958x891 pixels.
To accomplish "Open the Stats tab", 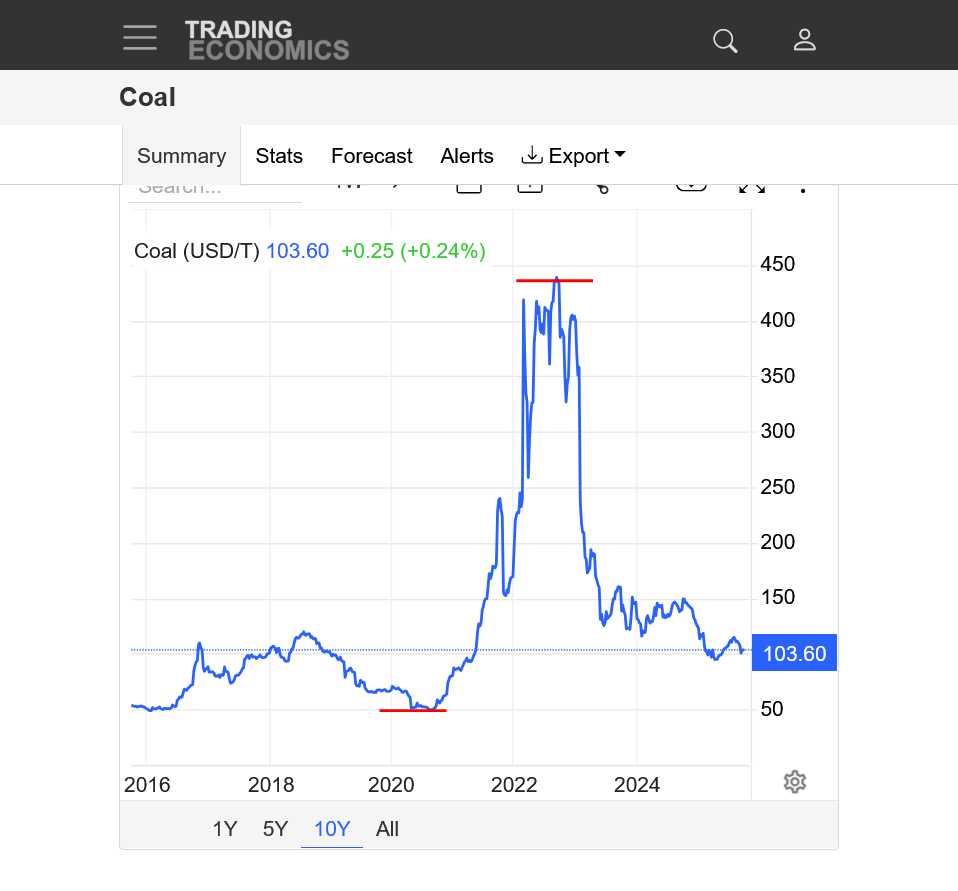I will click(x=279, y=156).
